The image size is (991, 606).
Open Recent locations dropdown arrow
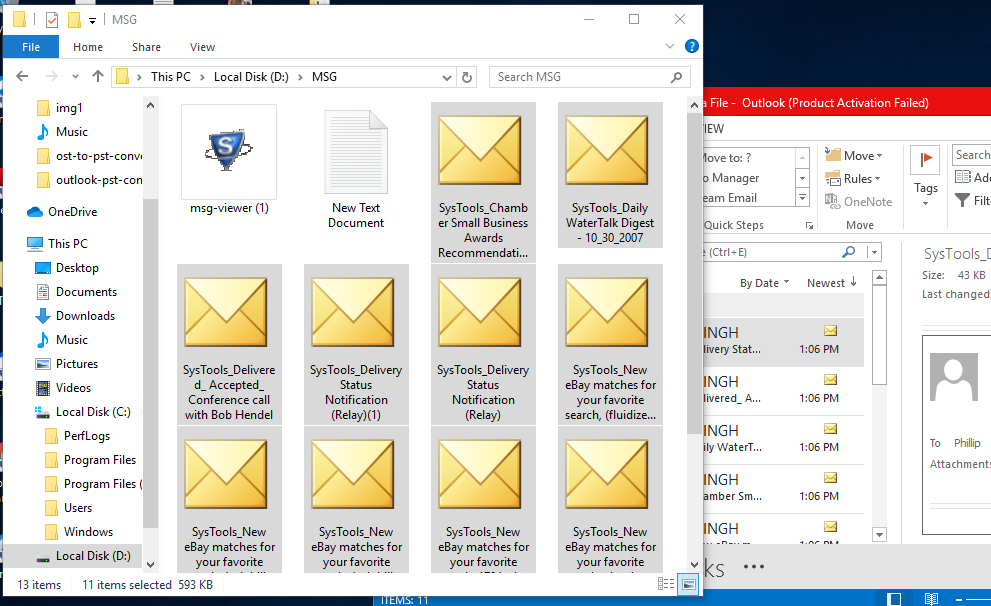[75, 76]
